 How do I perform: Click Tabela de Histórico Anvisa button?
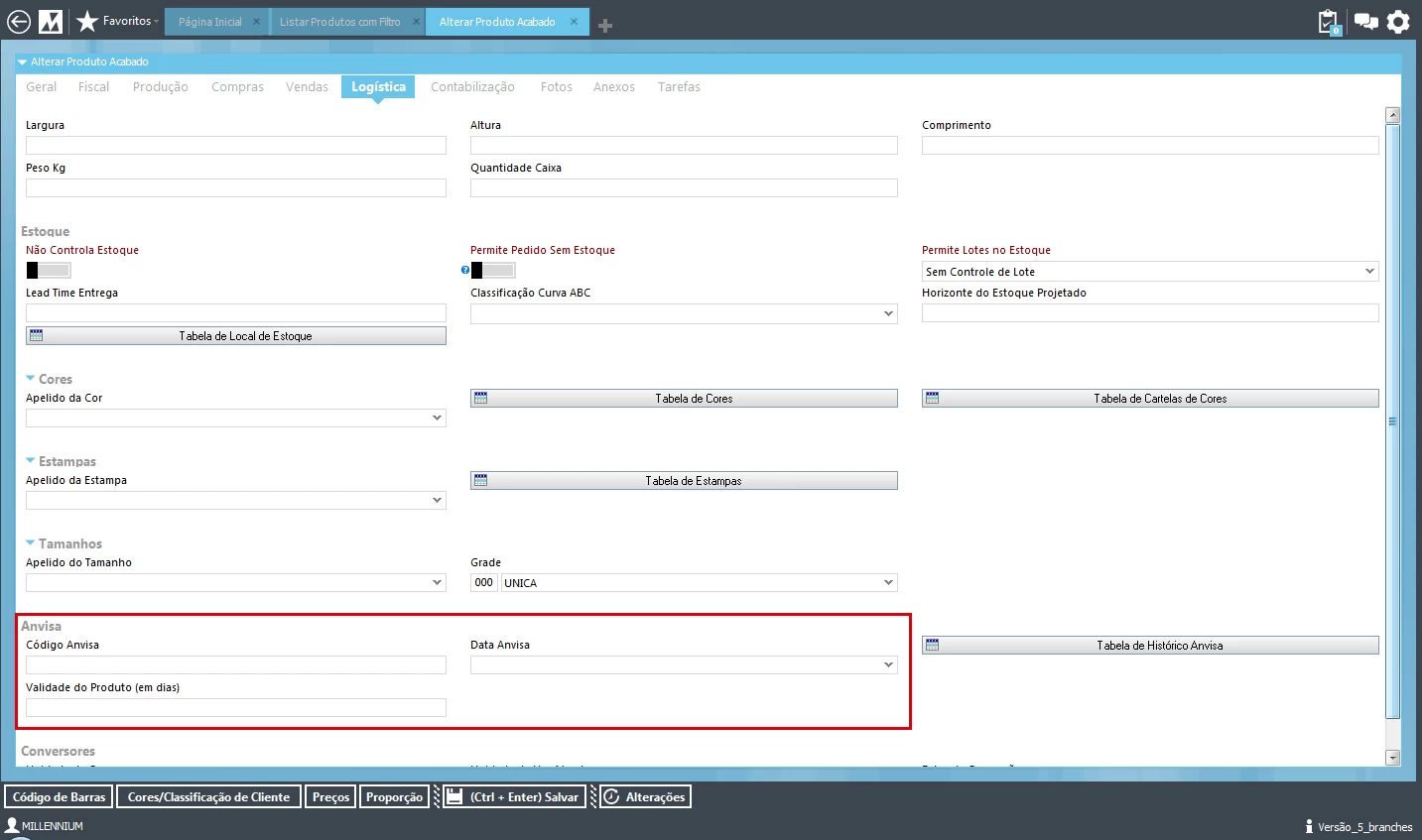[x=1150, y=646]
